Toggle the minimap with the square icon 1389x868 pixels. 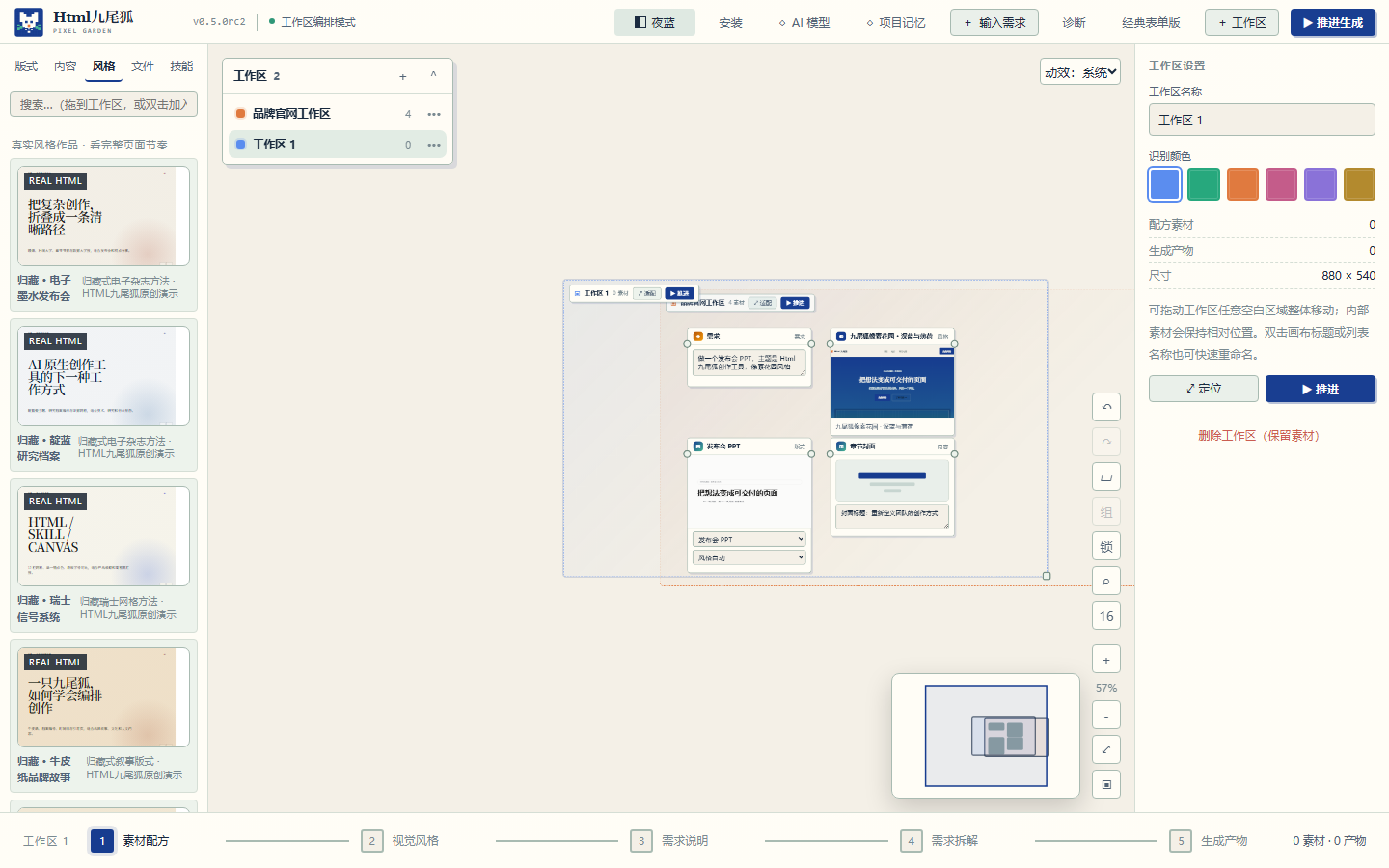coord(1106,784)
